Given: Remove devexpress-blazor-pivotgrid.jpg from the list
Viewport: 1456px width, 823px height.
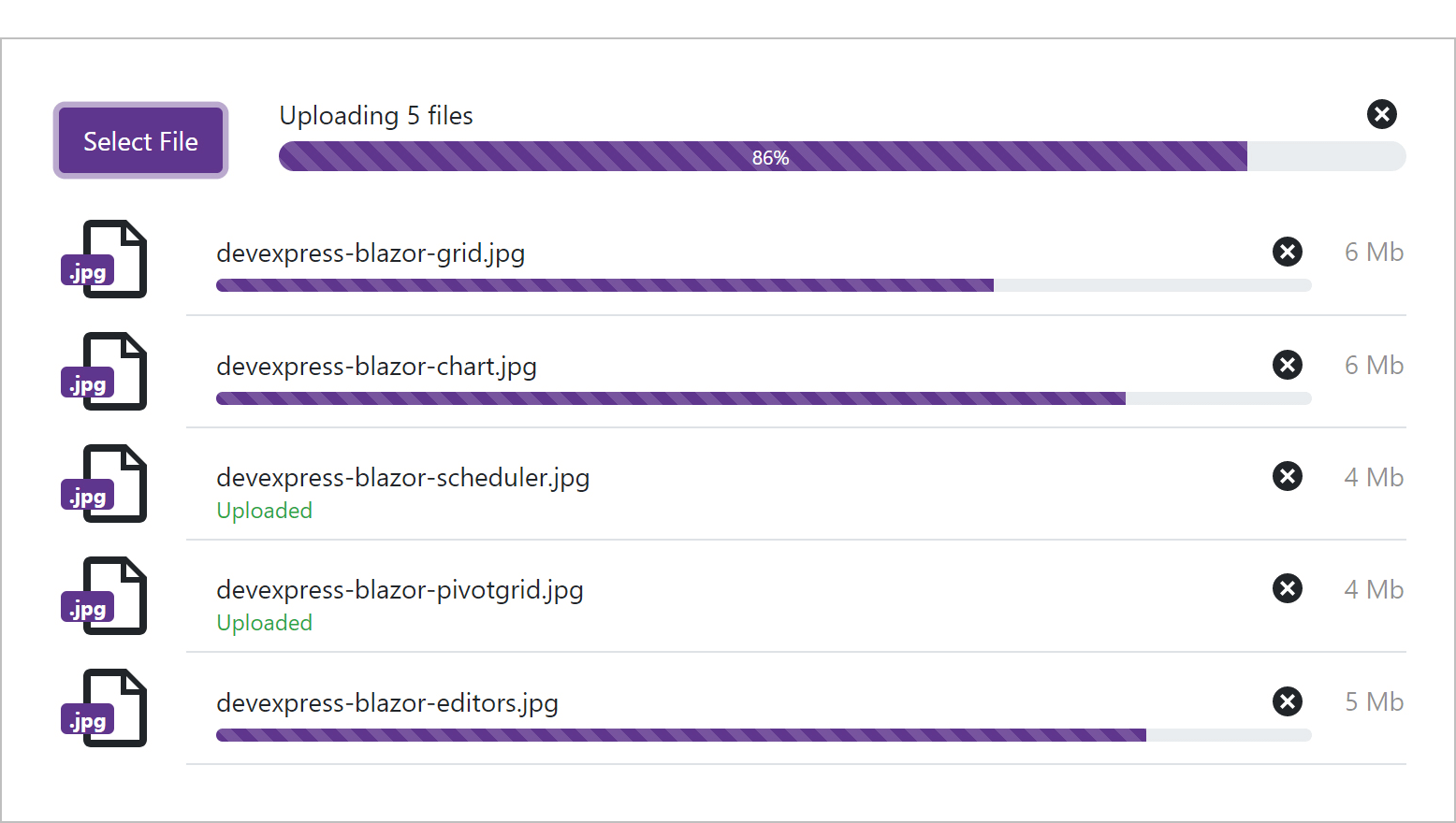Looking at the screenshot, I should [1287, 588].
